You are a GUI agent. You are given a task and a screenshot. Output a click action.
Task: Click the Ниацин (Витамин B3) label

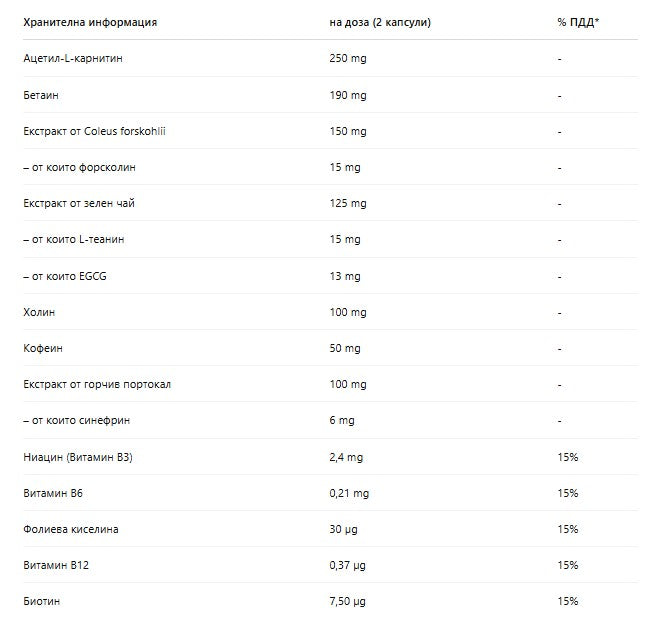point(78,457)
